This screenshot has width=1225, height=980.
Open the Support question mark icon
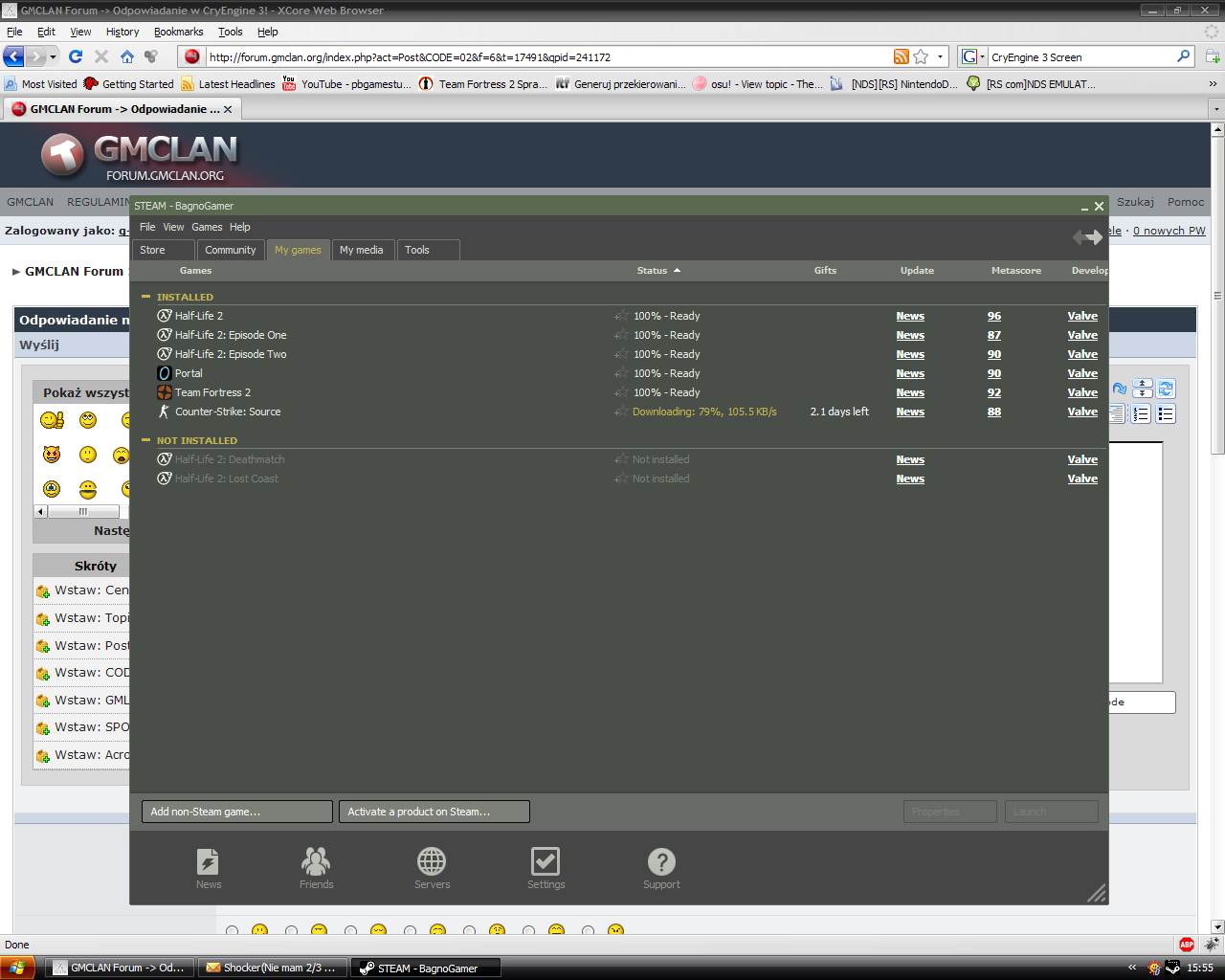[661, 862]
